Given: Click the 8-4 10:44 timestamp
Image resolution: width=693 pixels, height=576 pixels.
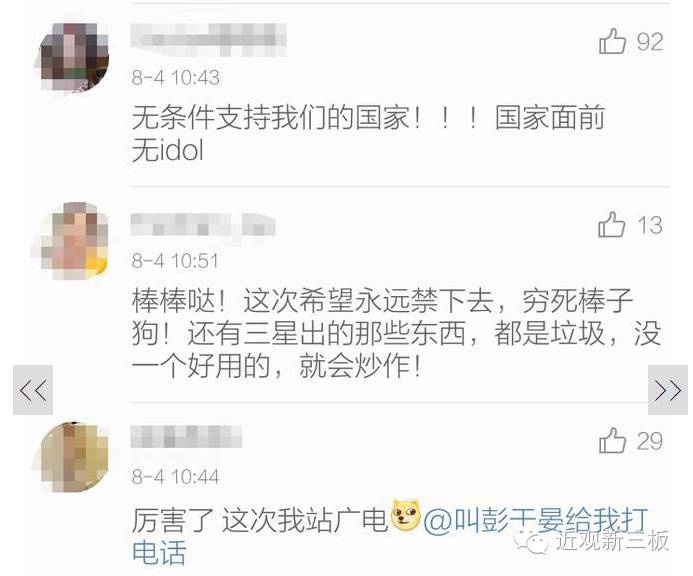Looking at the screenshot, I should (x=175, y=477).
